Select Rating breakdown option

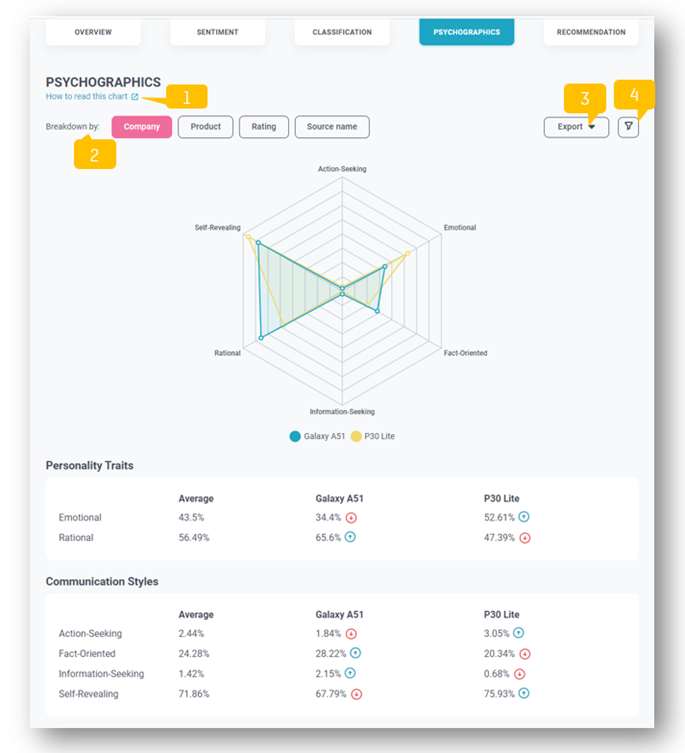pos(264,127)
